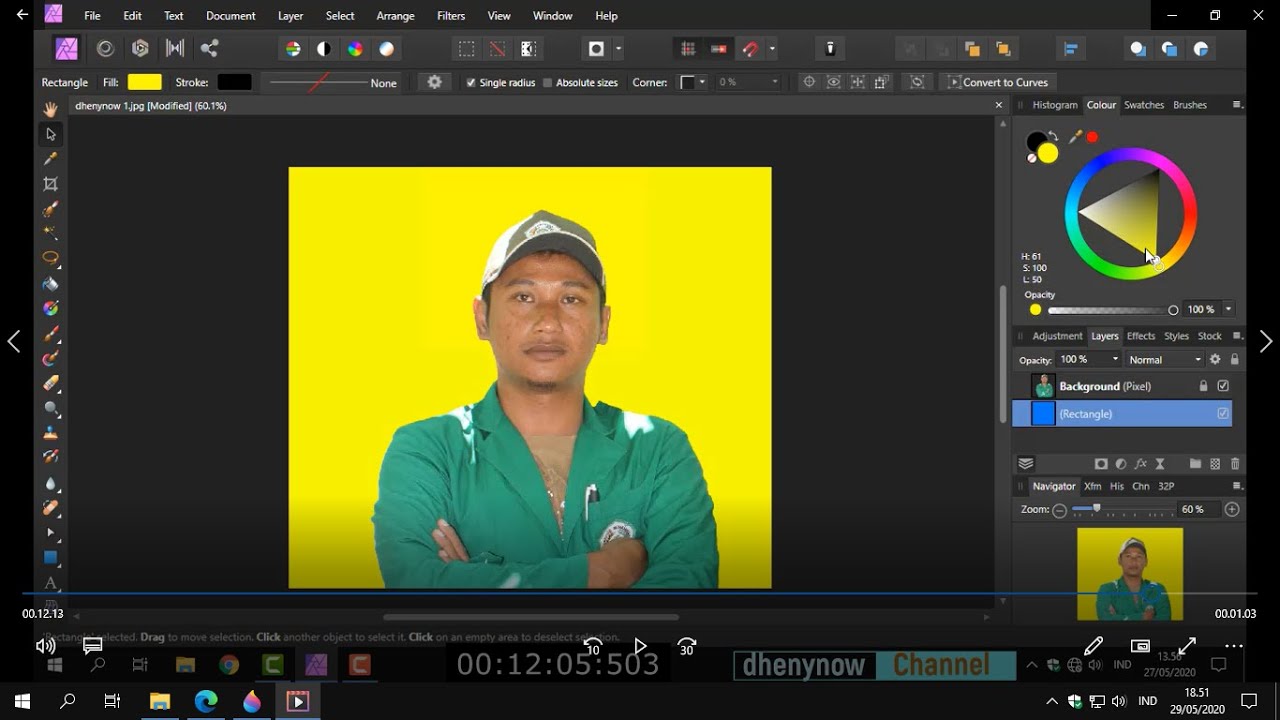Select the Blur Brush droplet tool

coord(50,483)
